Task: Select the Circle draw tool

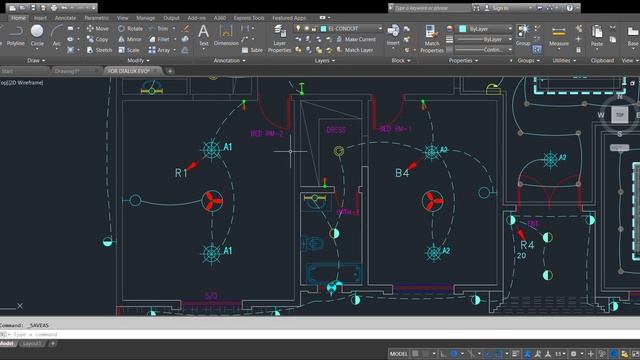Action: pyautogui.click(x=37, y=35)
